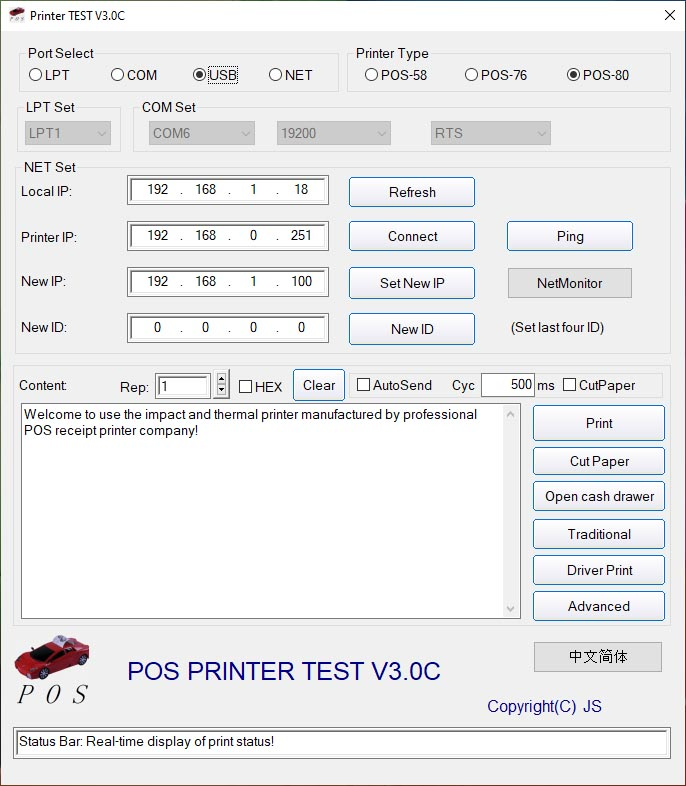Click the POS PRINTER TEST V3.0C title
This screenshot has width=686, height=786.
[284, 671]
